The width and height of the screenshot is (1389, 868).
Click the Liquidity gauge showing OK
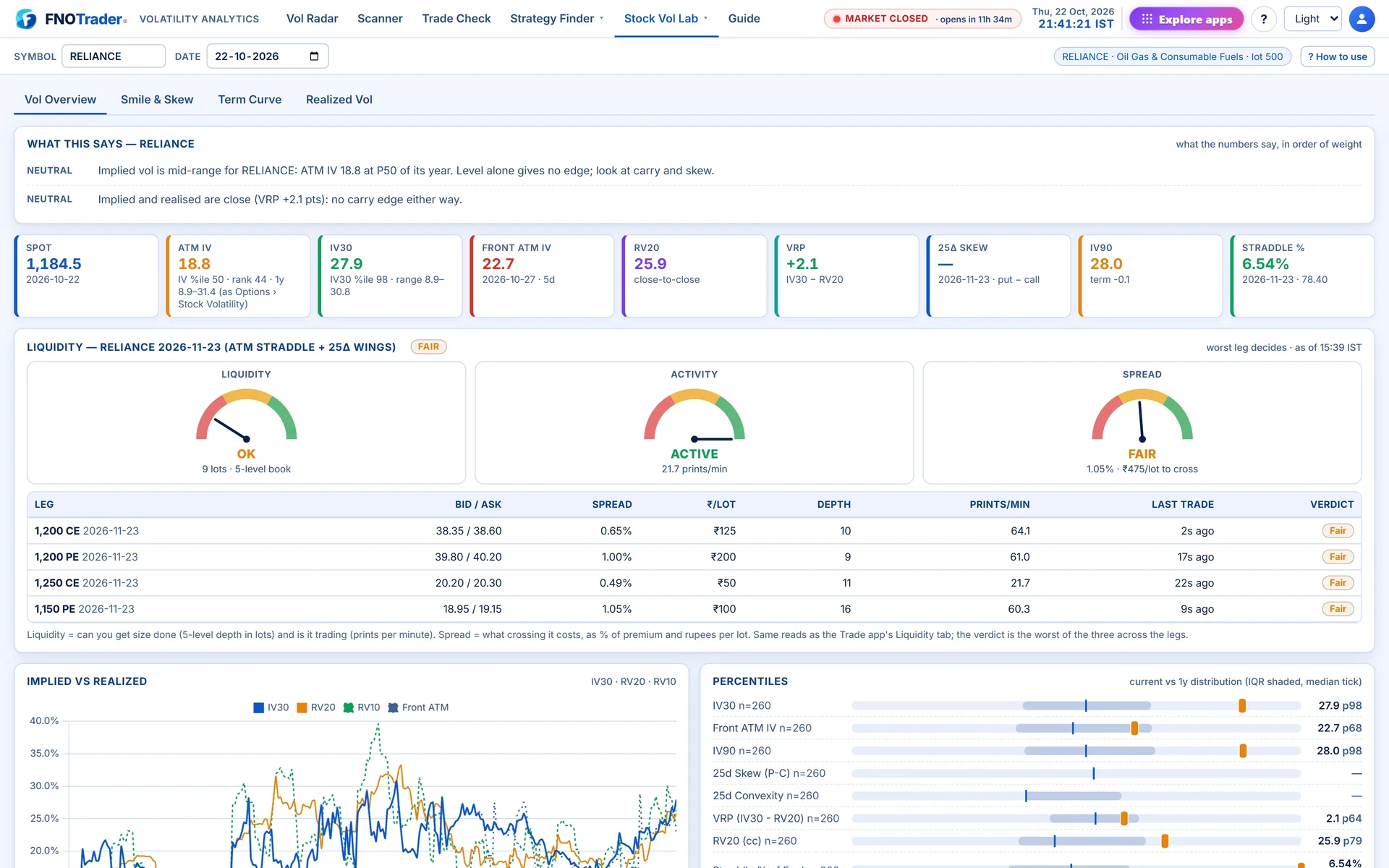(246, 423)
